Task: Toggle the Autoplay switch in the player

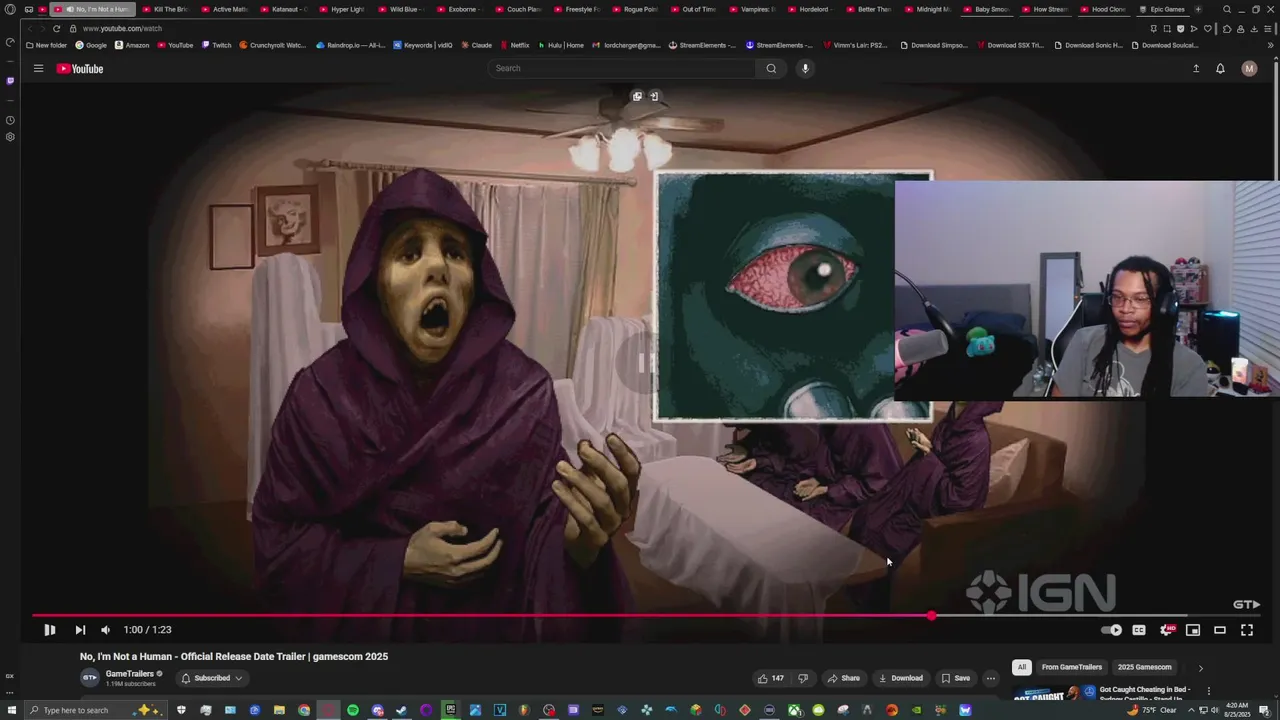Action: [1112, 630]
